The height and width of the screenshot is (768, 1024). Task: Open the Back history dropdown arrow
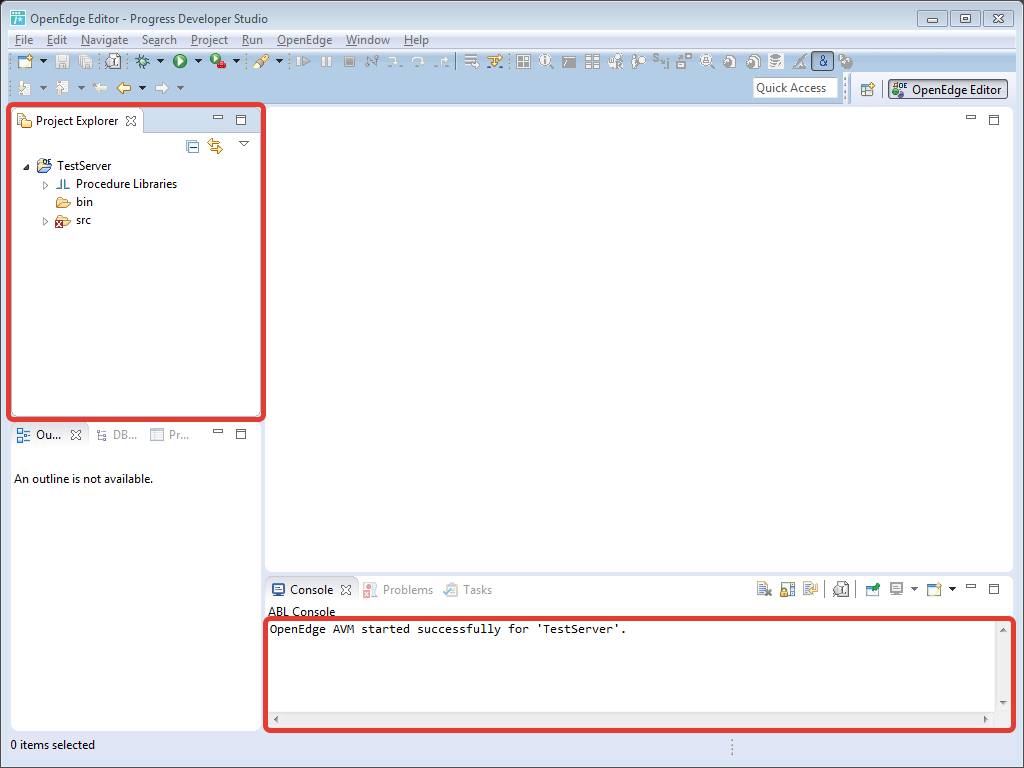click(142, 88)
